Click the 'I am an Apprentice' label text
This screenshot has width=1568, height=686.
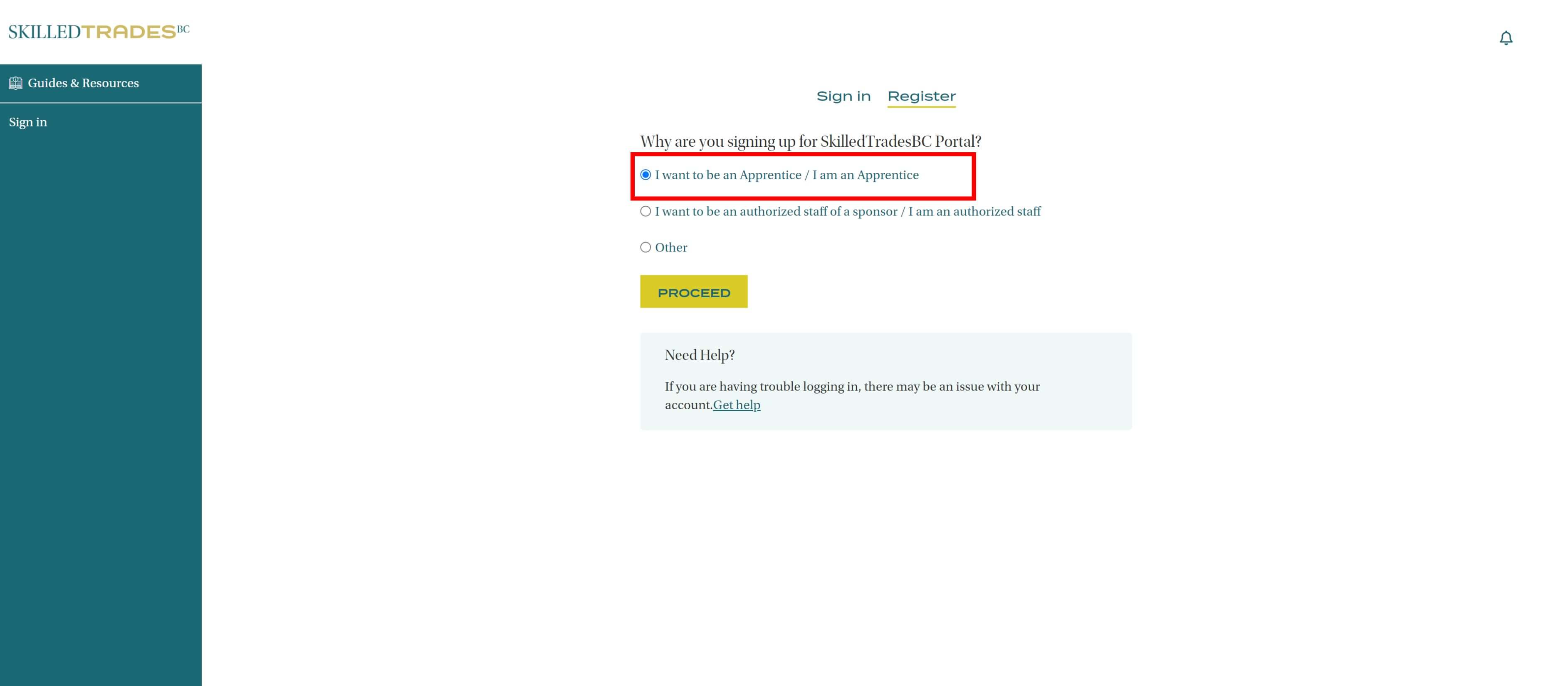tap(865, 175)
